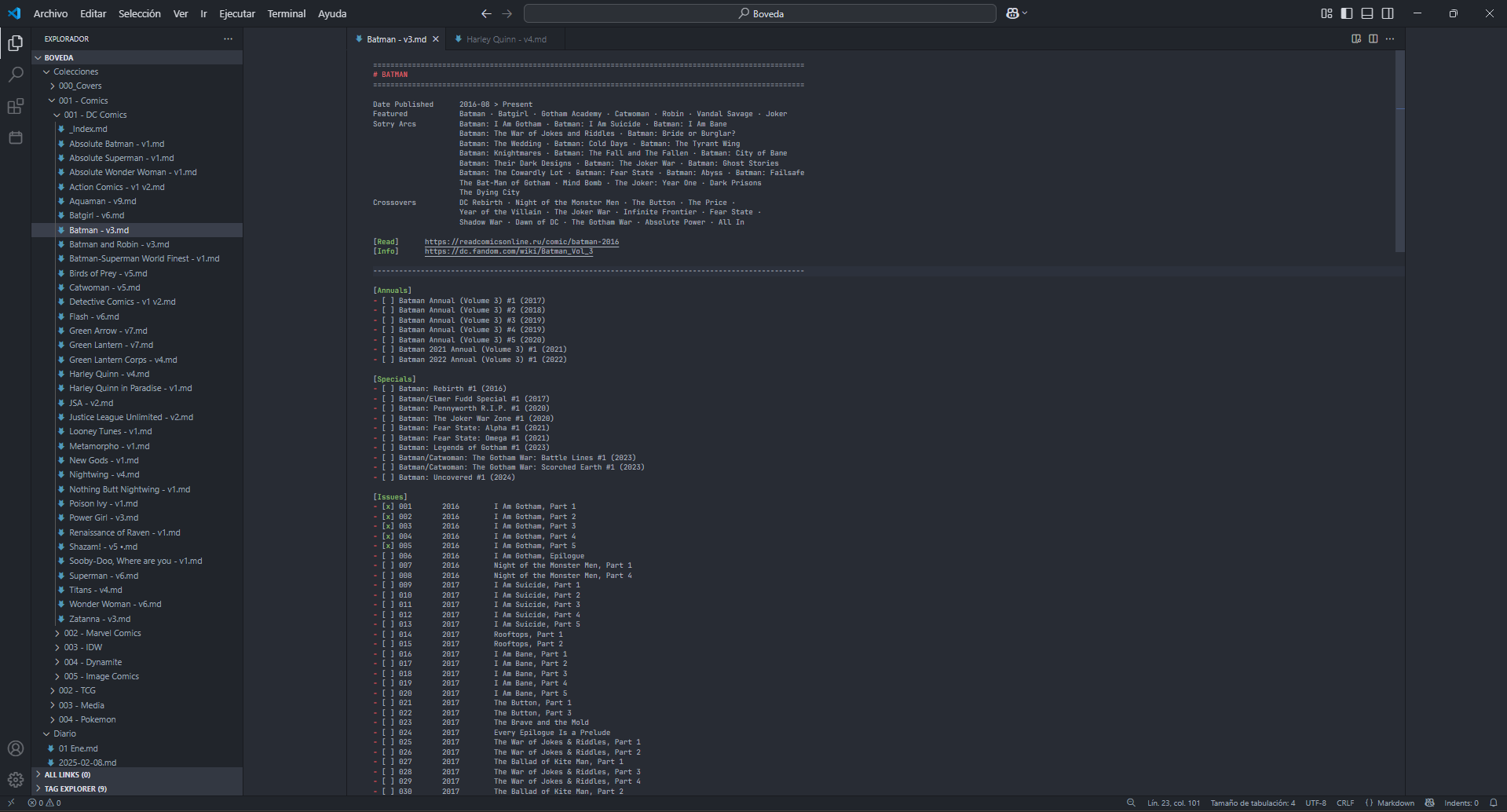Click Lín. 23, col. 101 position
1507x812 pixels.
tap(1173, 803)
